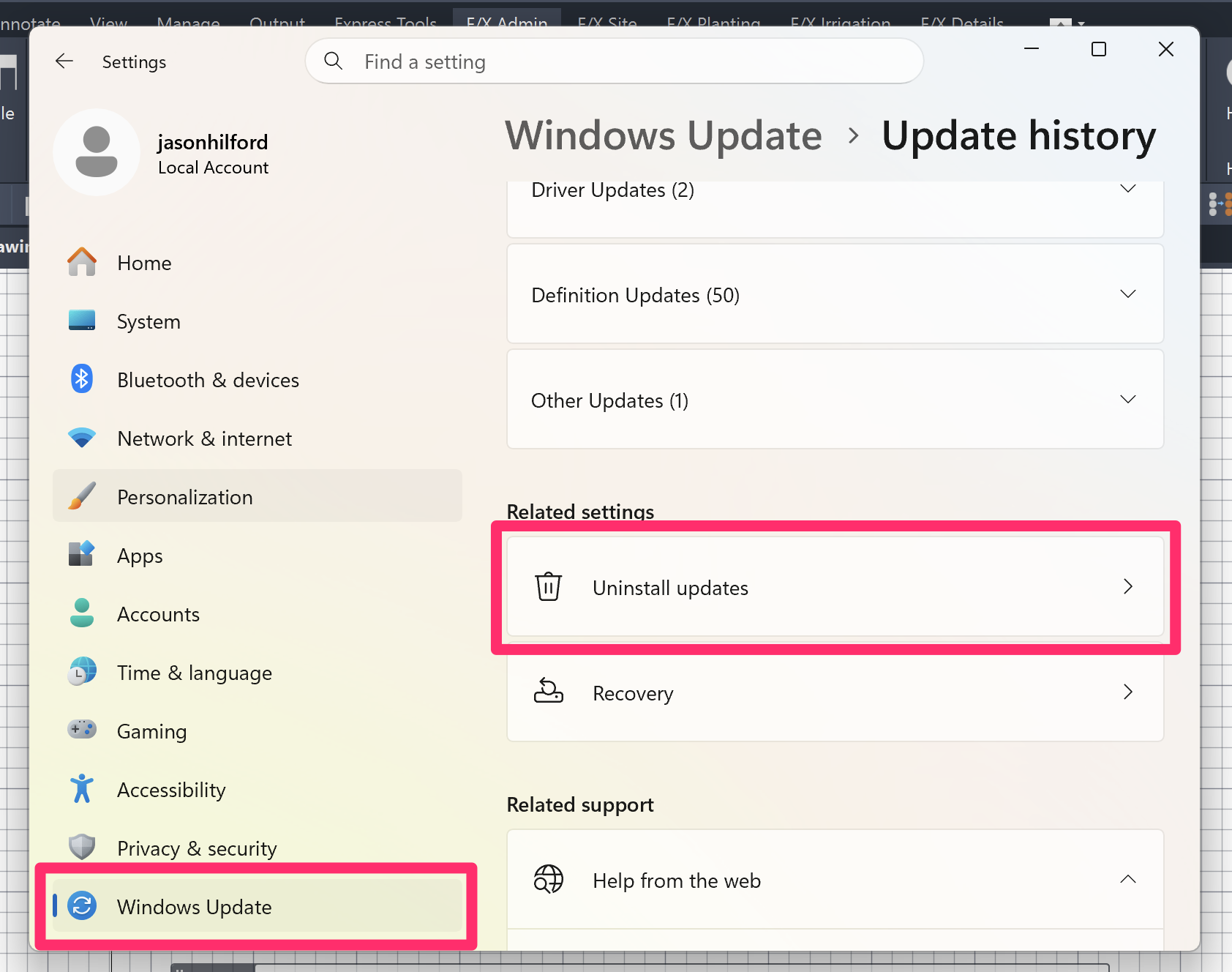Expand the Other Updates section
1232x972 pixels.
pos(1127,400)
